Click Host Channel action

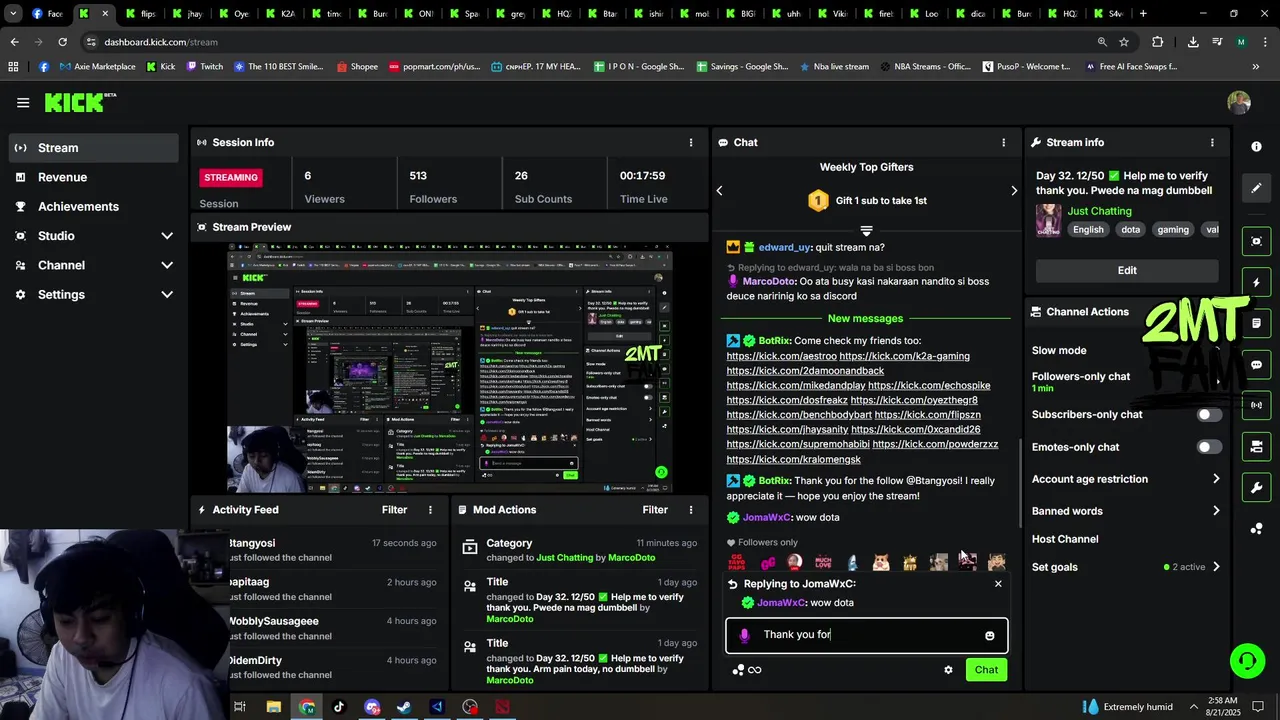pyautogui.click(x=1065, y=539)
